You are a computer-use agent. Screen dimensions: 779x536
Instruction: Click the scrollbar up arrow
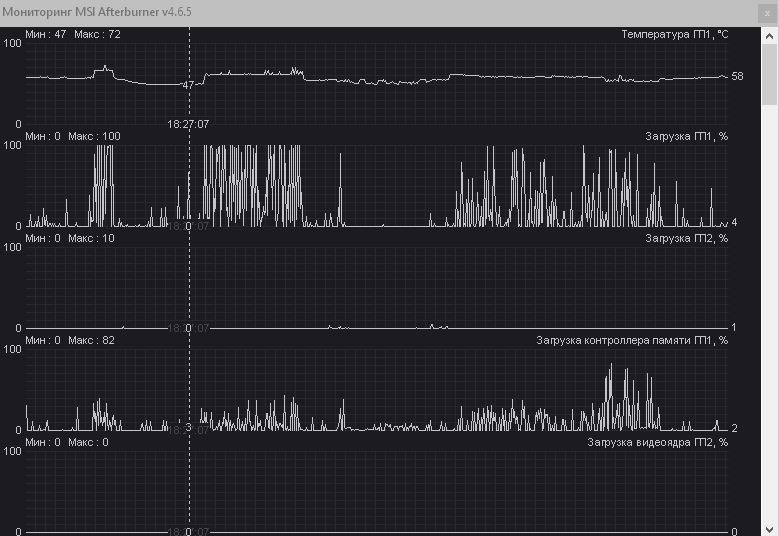(770, 34)
